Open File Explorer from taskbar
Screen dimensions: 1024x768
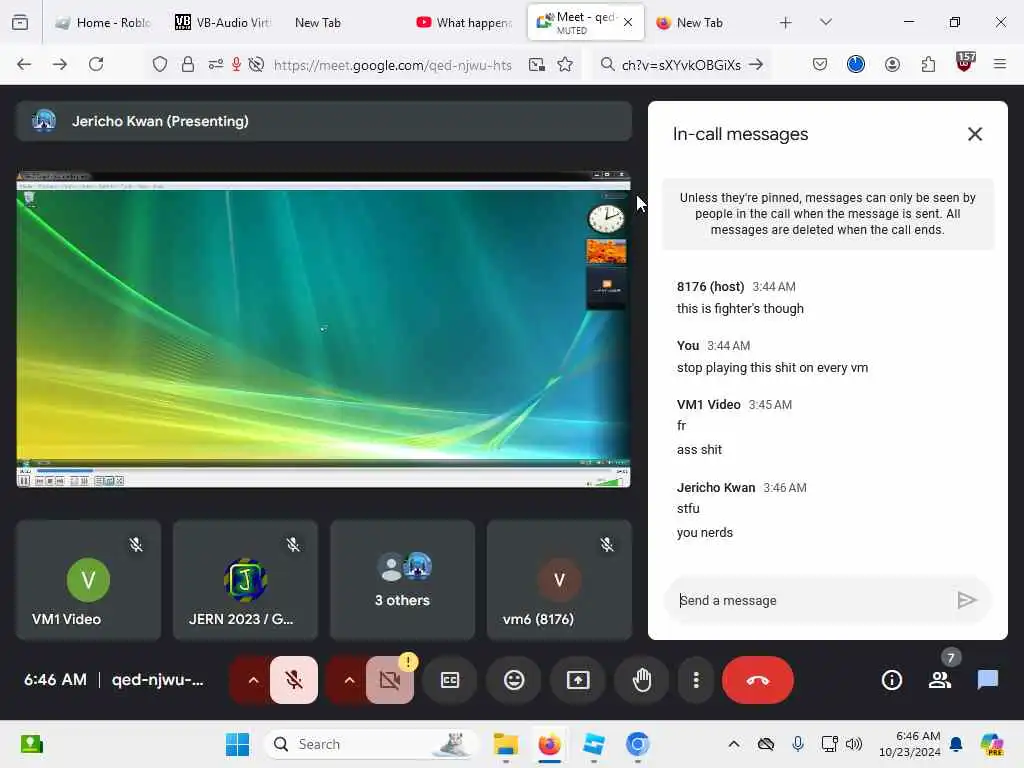[505, 744]
